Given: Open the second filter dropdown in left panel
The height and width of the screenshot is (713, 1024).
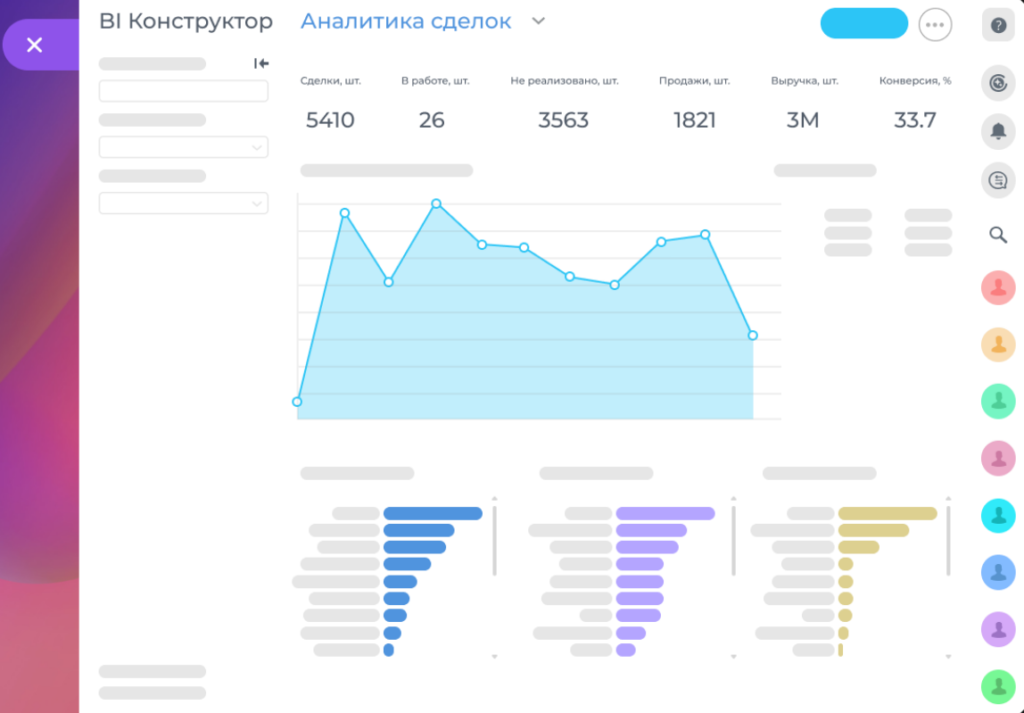Looking at the screenshot, I should (x=184, y=203).
